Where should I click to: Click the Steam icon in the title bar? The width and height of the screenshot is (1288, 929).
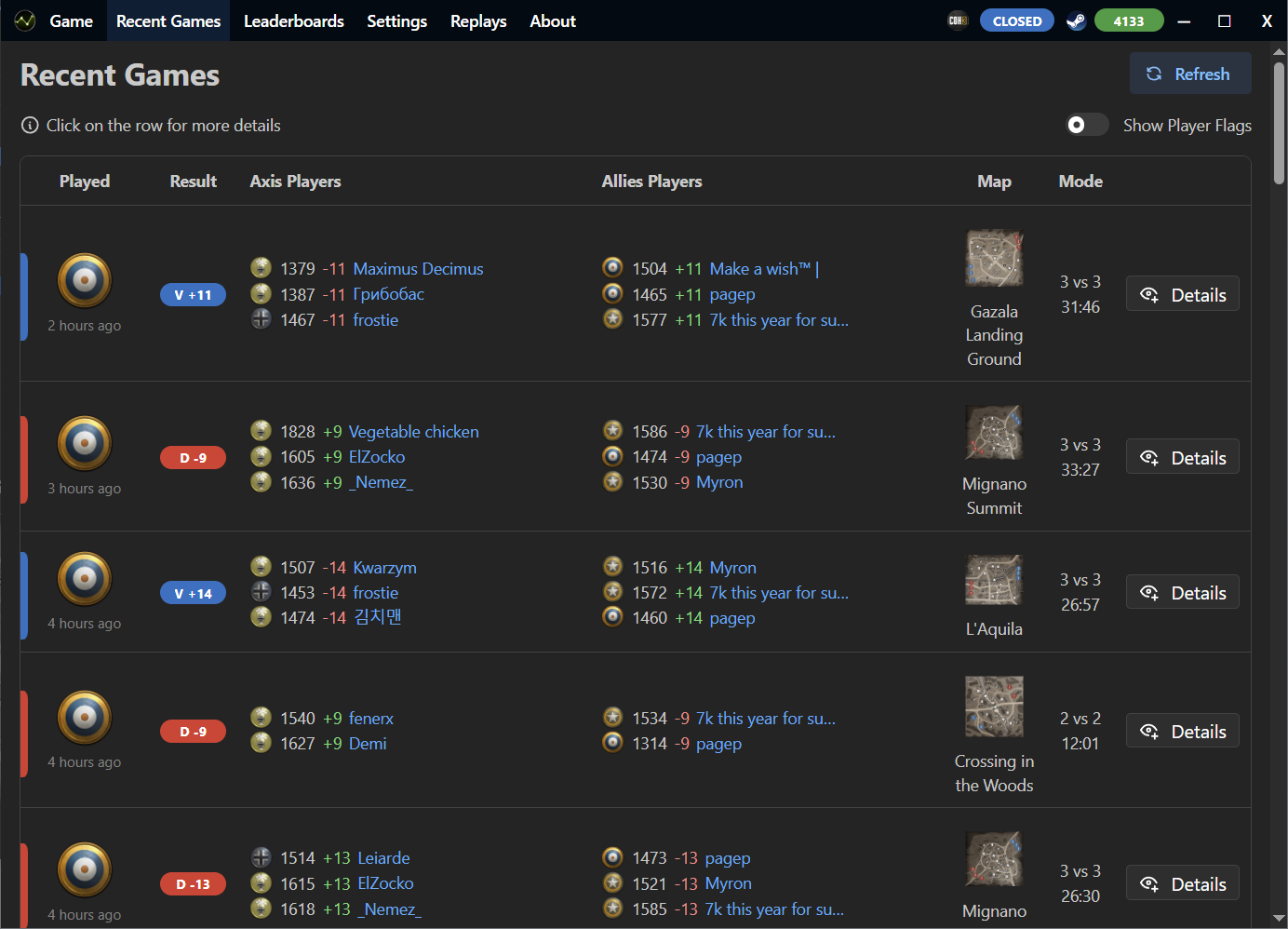pos(1076,20)
